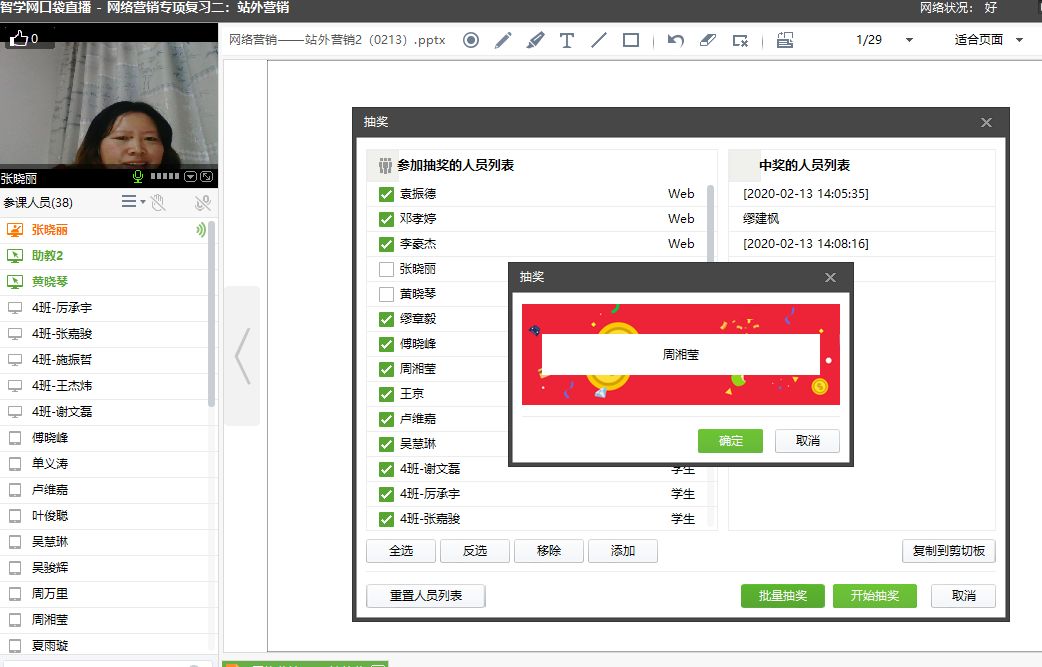
Task: Select the rectangle shape tool
Action: click(x=631, y=41)
